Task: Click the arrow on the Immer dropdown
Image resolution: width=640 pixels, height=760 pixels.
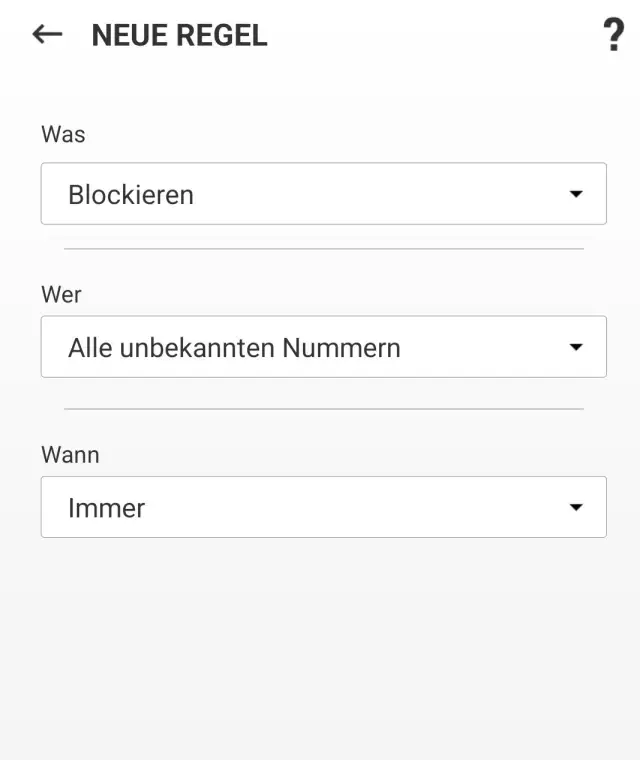Action: (576, 508)
